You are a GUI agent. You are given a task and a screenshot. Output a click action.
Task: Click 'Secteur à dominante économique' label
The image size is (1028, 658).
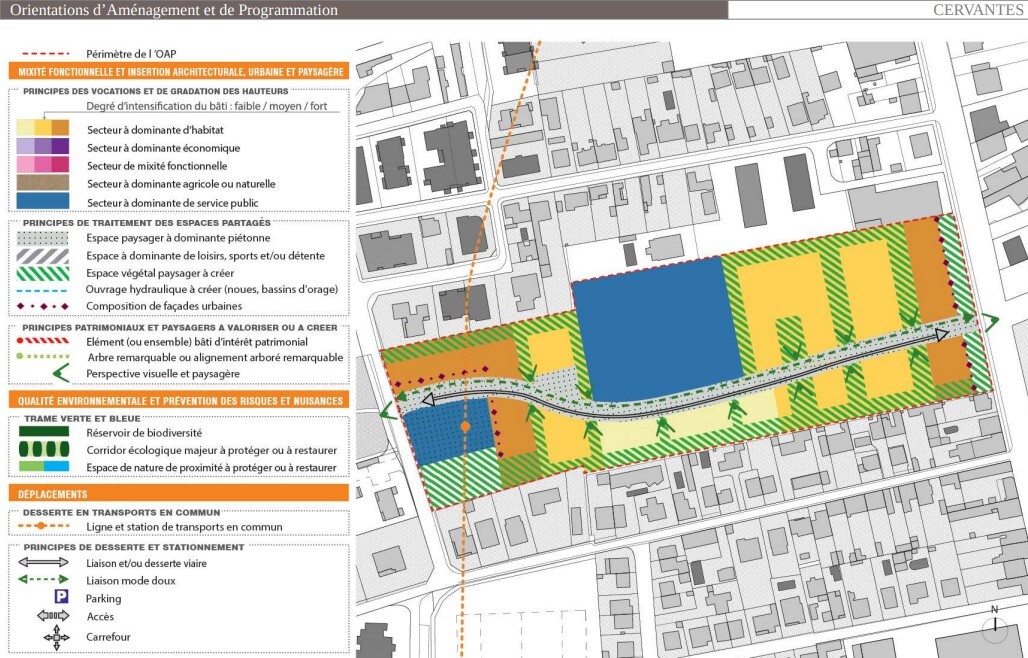[163, 148]
